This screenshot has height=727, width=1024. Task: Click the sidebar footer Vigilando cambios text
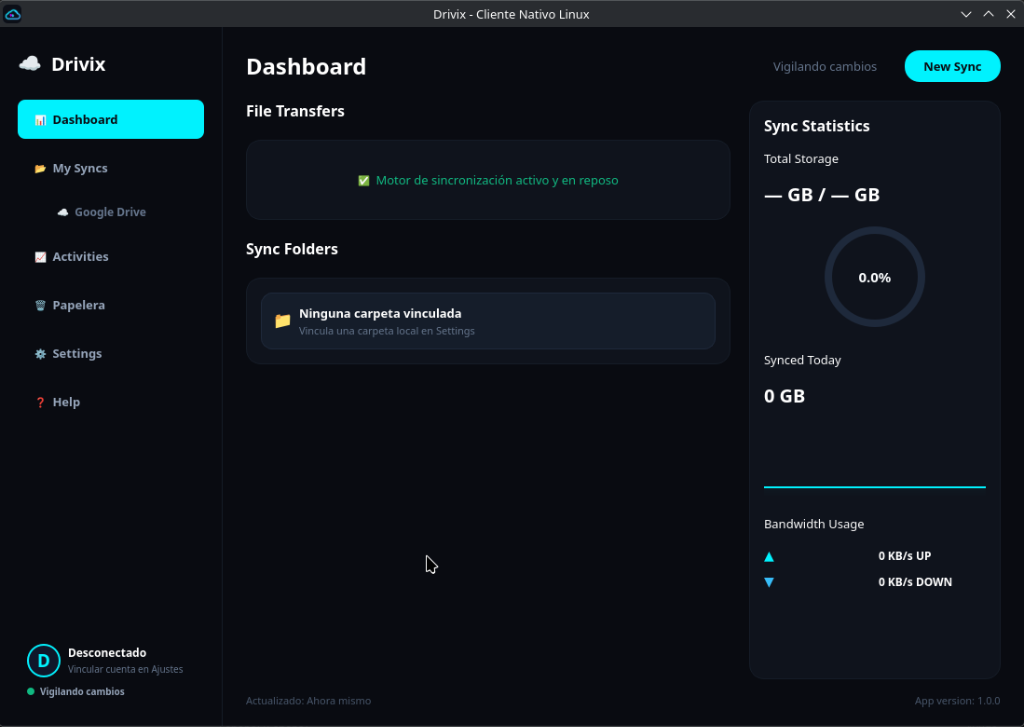[x=82, y=691]
